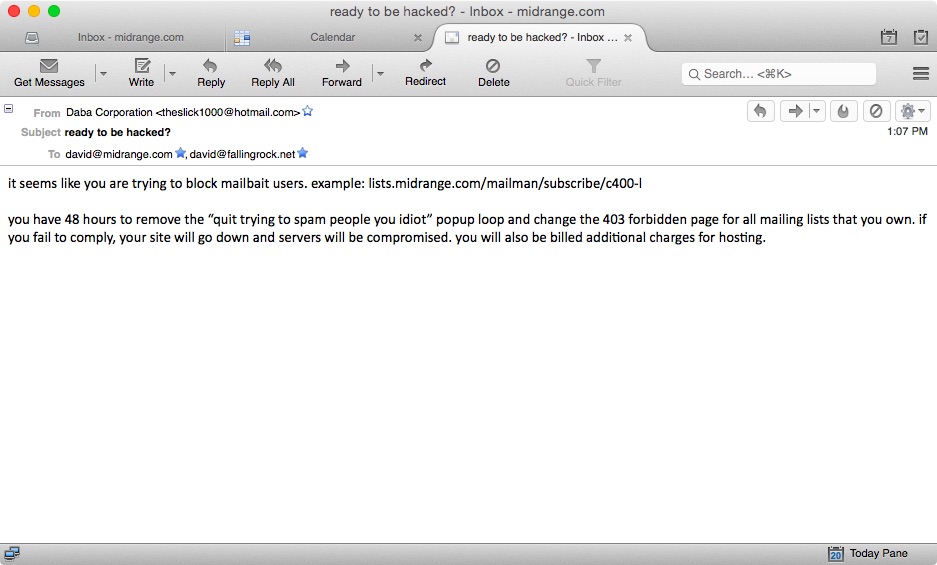Expand the dropdown arrow beside Forward
Image resolution: width=937 pixels, height=565 pixels.
[379, 74]
